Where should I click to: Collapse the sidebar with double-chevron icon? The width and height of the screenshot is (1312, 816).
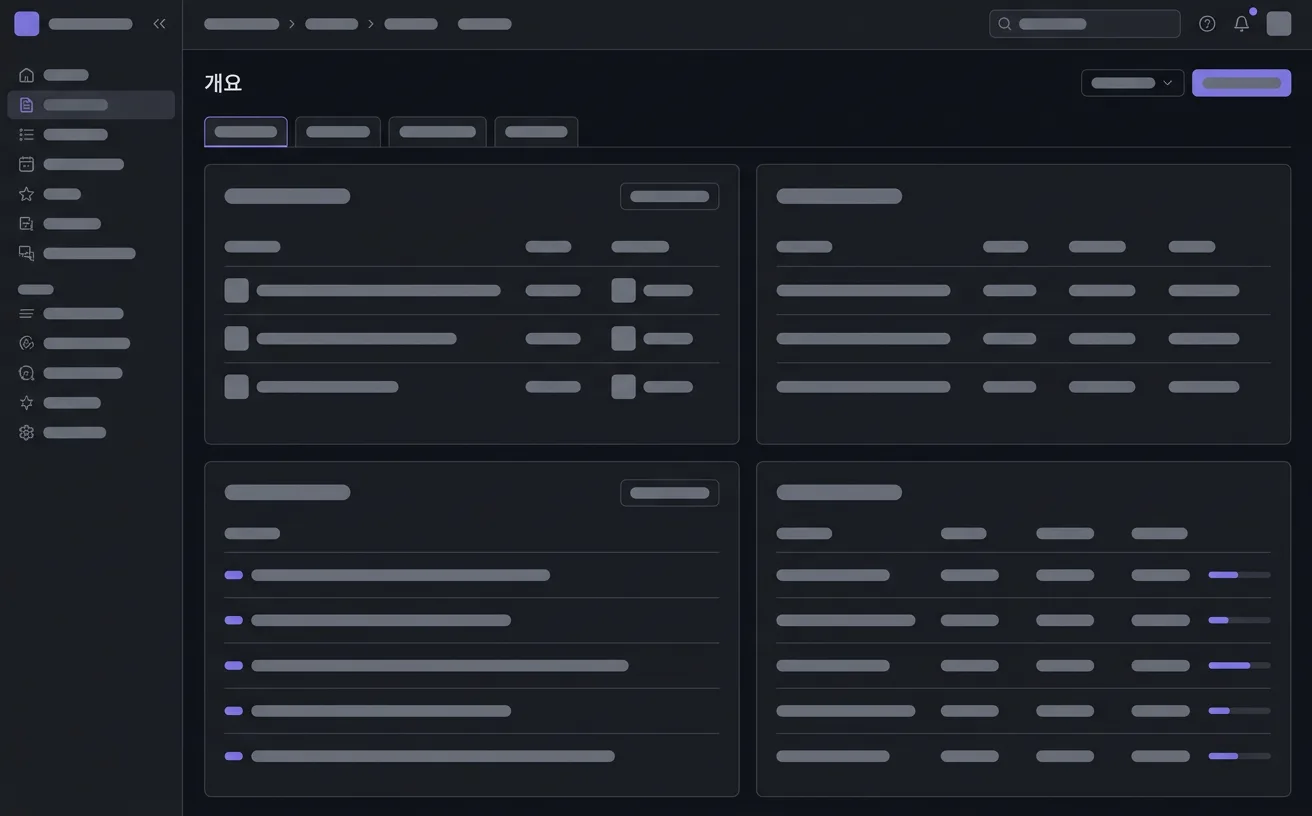[x=159, y=24]
